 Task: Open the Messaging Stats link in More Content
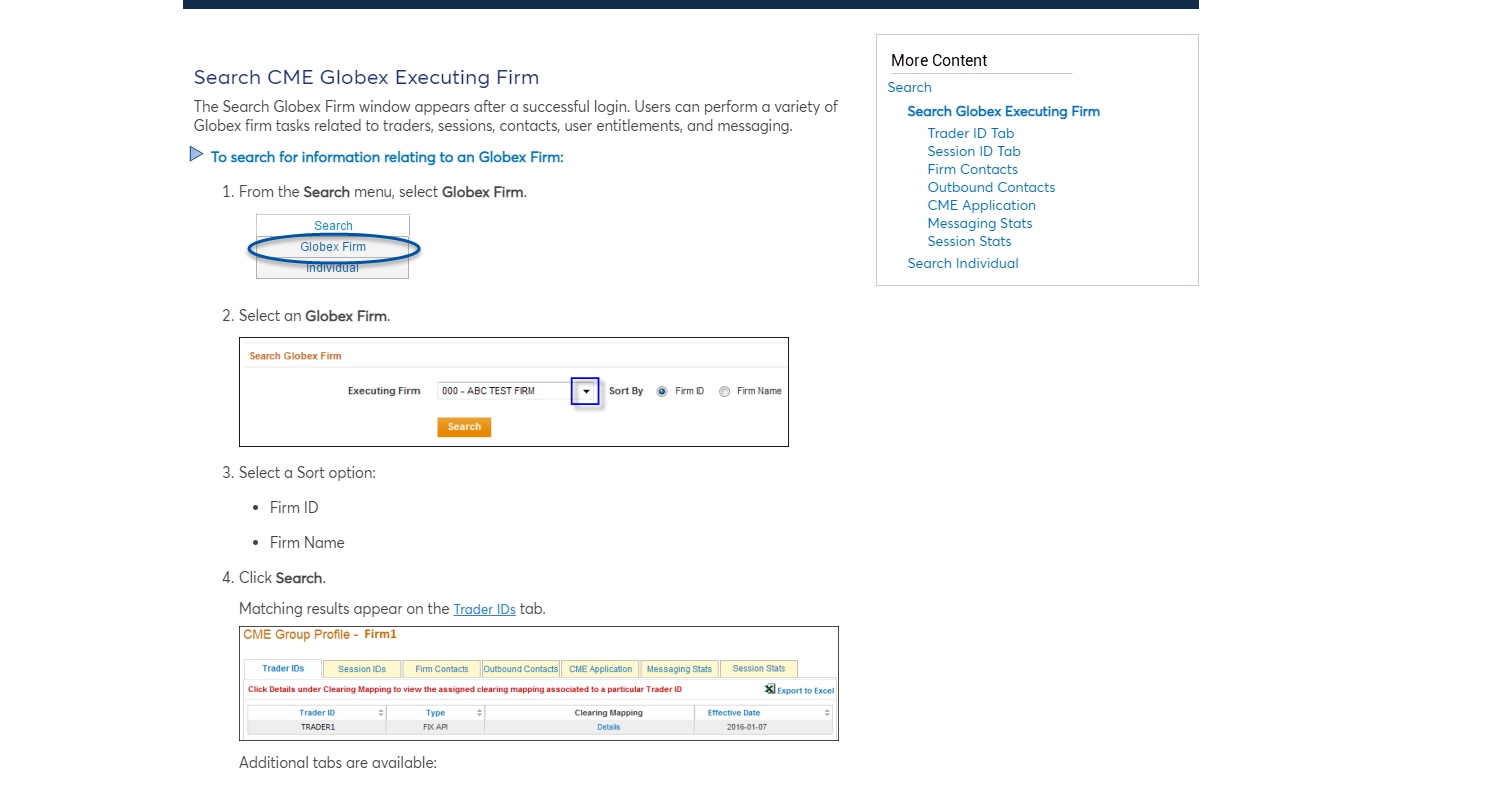(980, 223)
